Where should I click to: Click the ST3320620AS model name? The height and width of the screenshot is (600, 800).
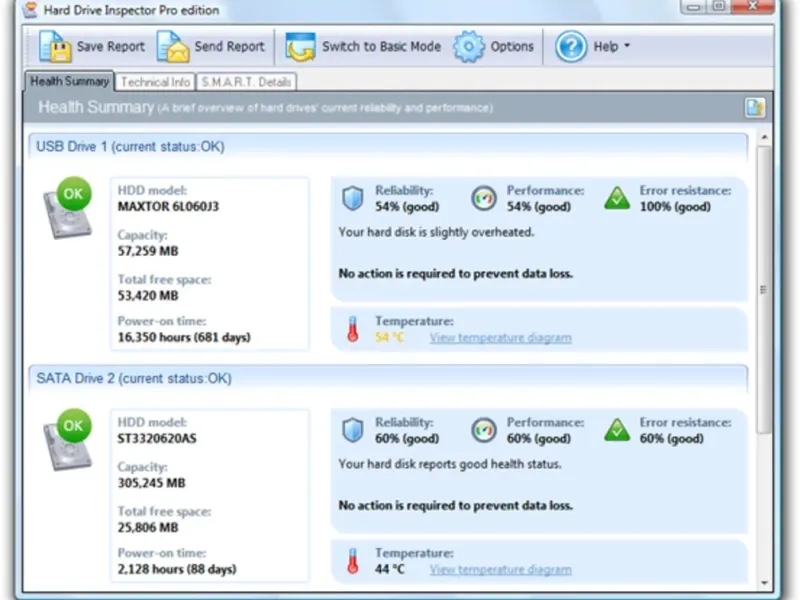157,438
